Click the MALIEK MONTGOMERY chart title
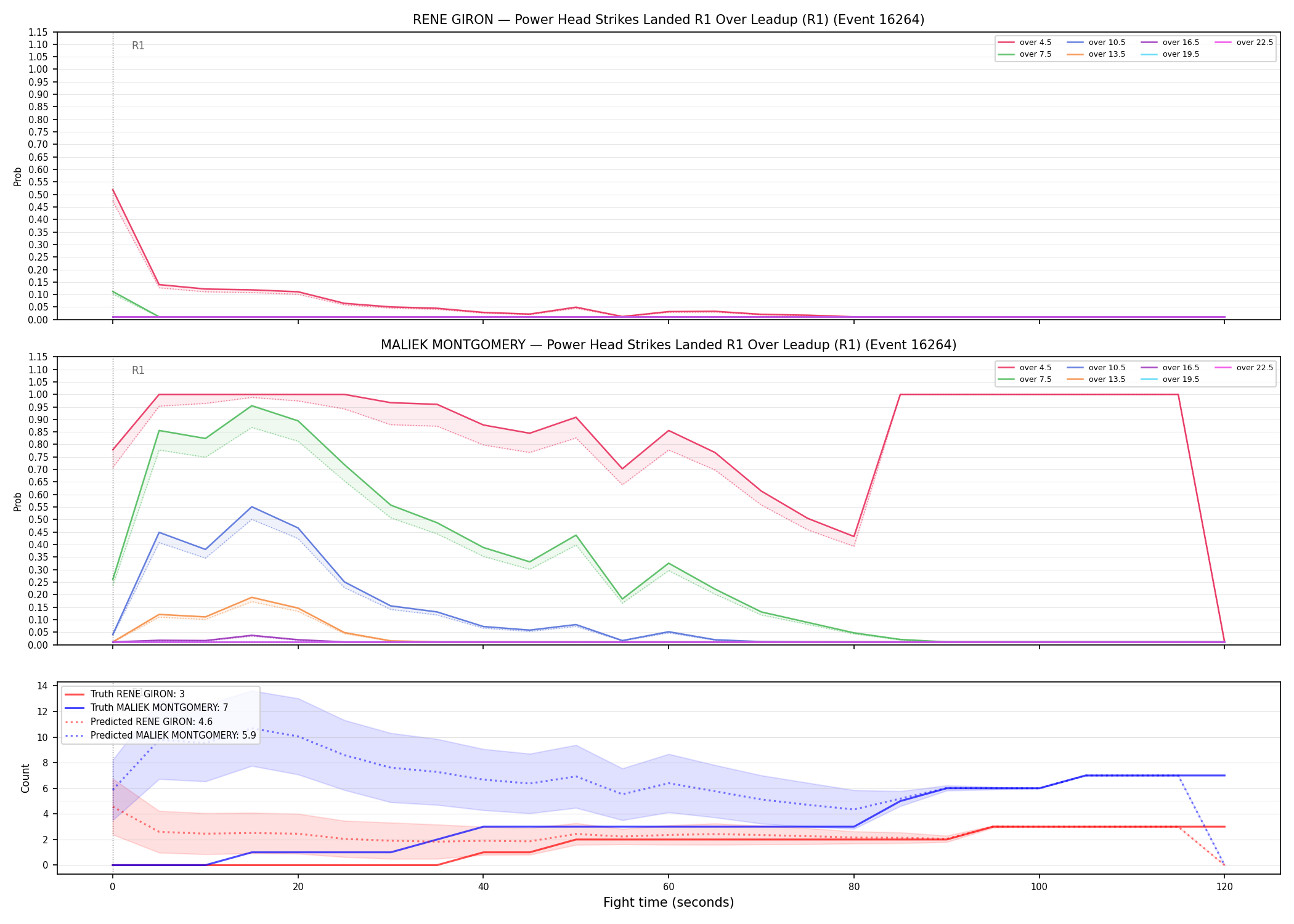 tap(669, 345)
